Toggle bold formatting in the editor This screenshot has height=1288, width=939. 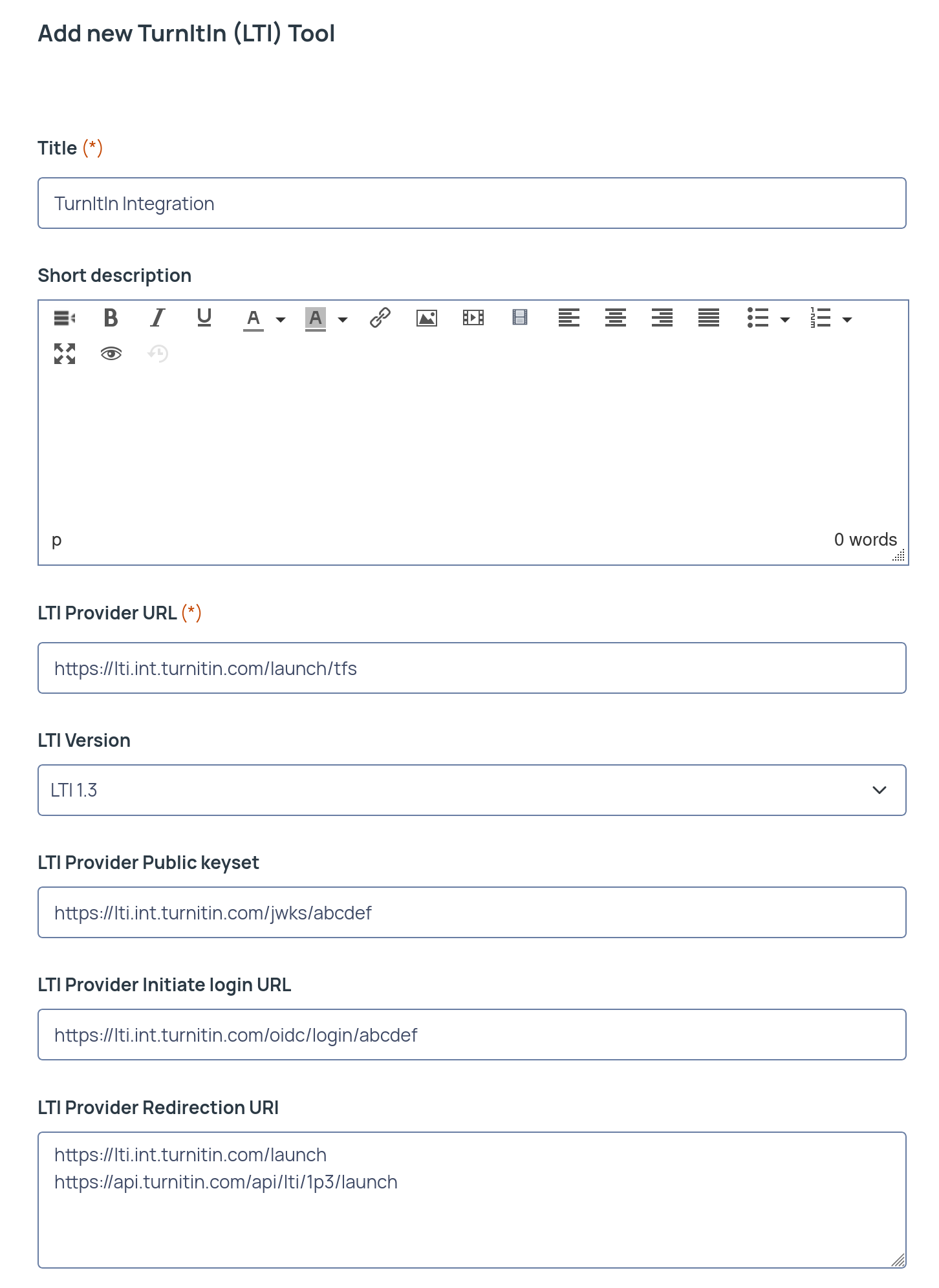(x=111, y=317)
